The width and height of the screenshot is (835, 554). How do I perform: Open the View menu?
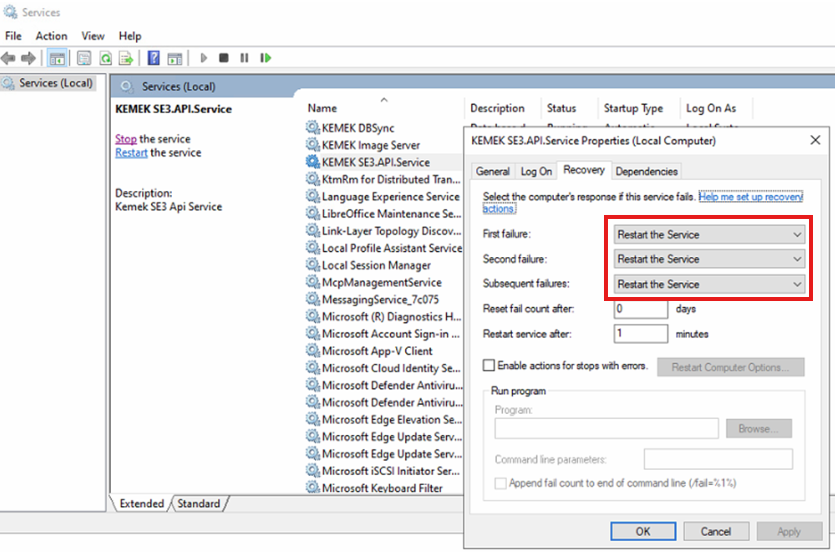93,36
